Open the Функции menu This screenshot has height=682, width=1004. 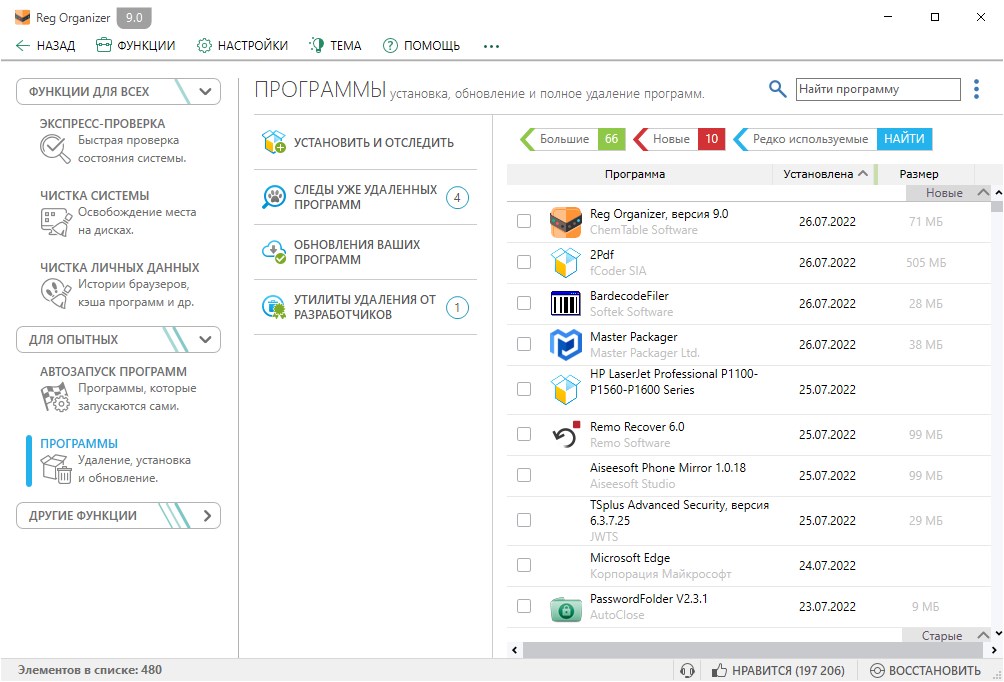click(135, 45)
